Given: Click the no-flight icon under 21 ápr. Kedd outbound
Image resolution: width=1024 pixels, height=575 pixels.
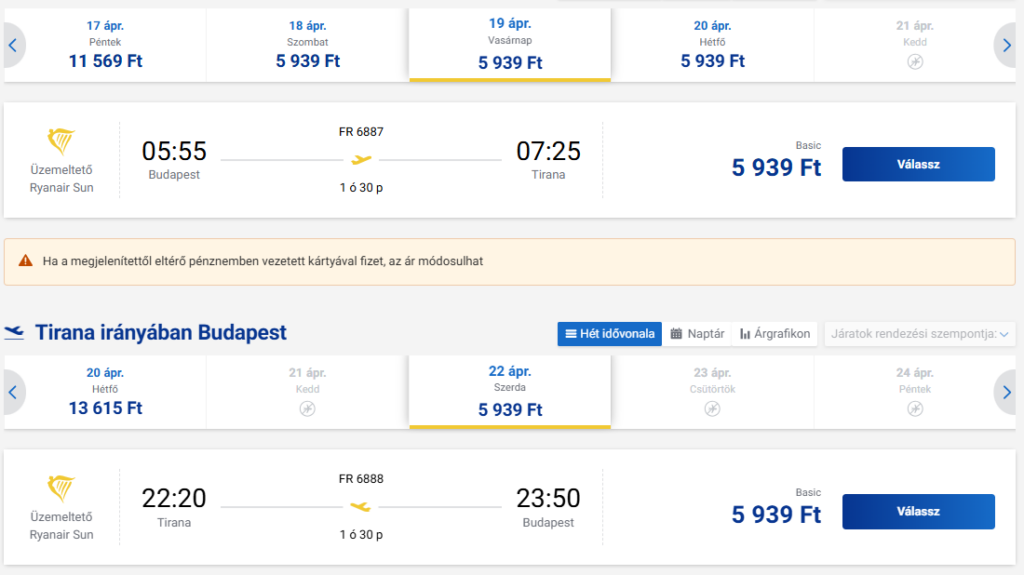Looking at the screenshot, I should pyautogui.click(x=915, y=62).
